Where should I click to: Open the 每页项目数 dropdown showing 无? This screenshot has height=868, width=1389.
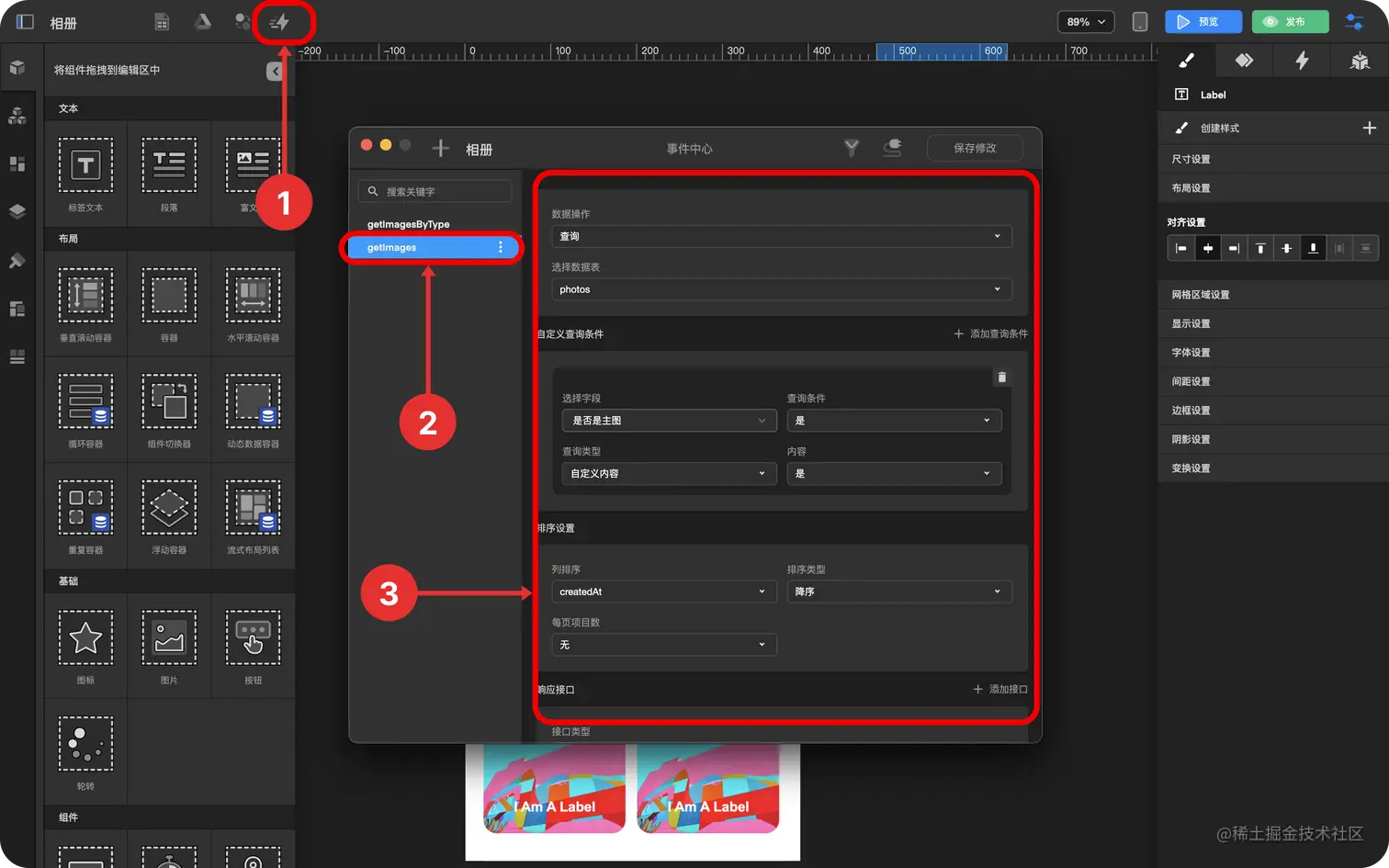coord(664,645)
